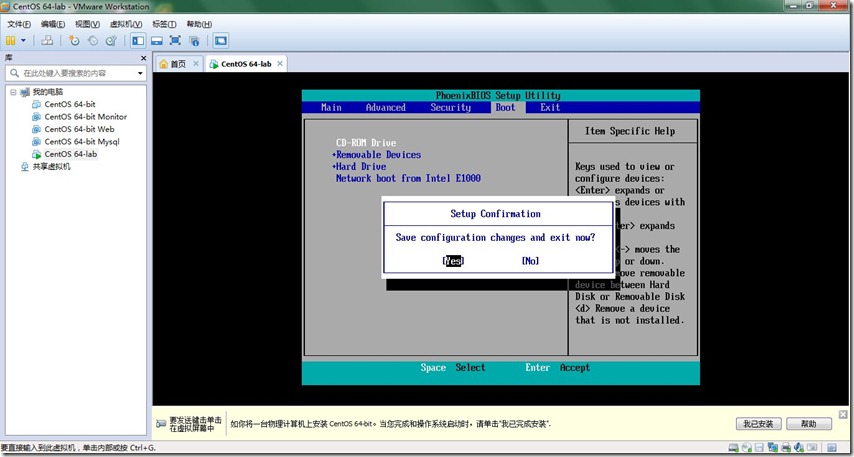Open the BIOS Main menu tab
Viewport: 854px width, 457px height.
click(331, 107)
